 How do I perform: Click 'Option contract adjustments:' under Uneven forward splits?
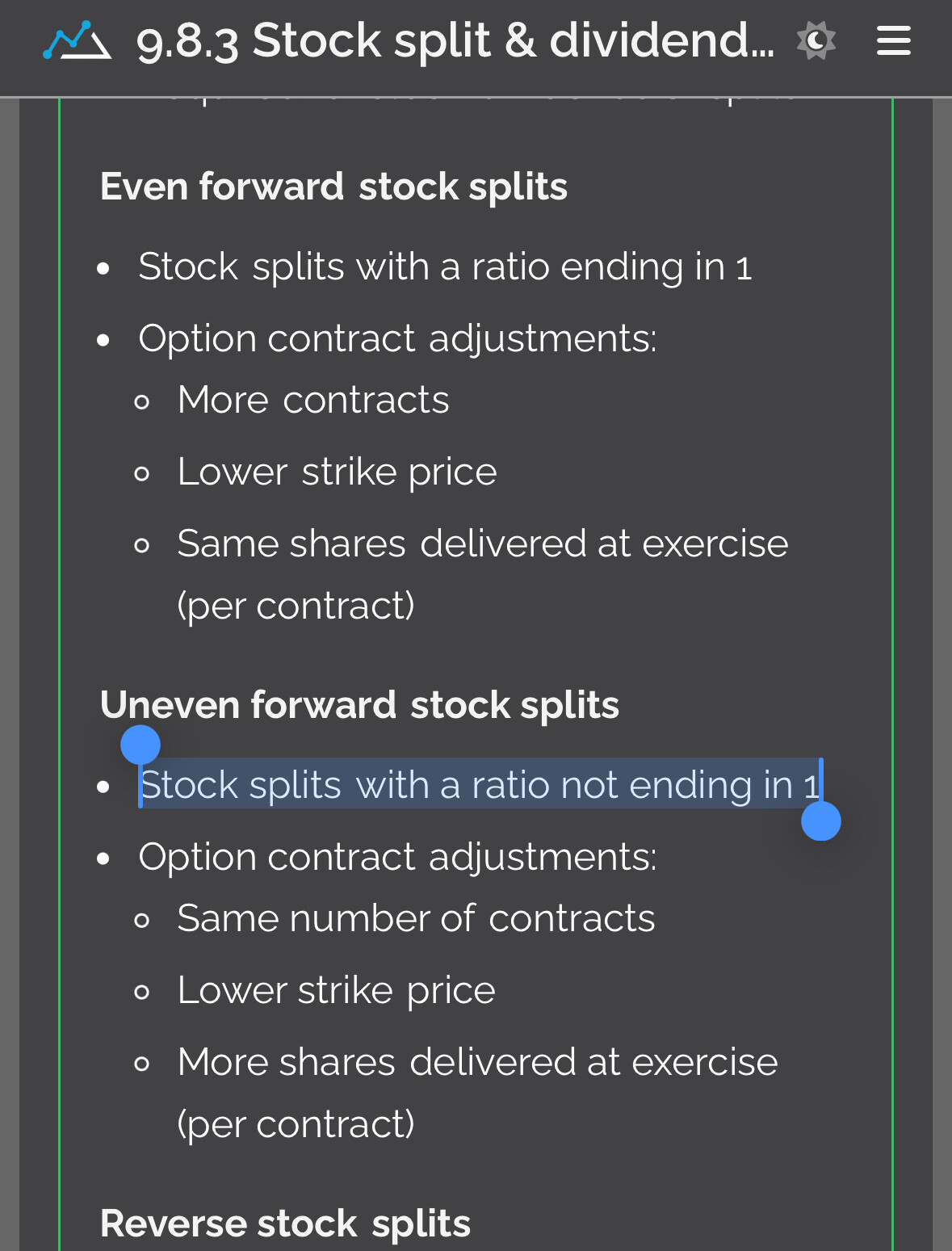tap(397, 856)
